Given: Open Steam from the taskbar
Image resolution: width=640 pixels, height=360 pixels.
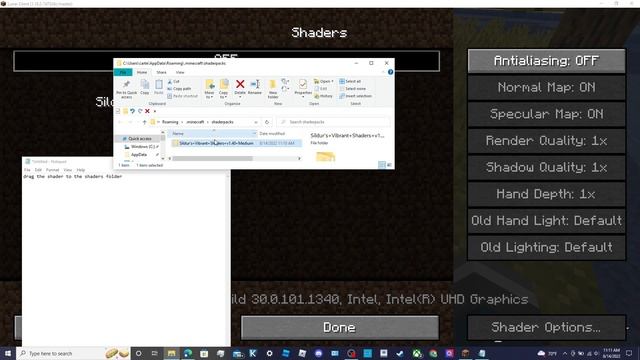Looking at the screenshot, I should coord(400,353).
